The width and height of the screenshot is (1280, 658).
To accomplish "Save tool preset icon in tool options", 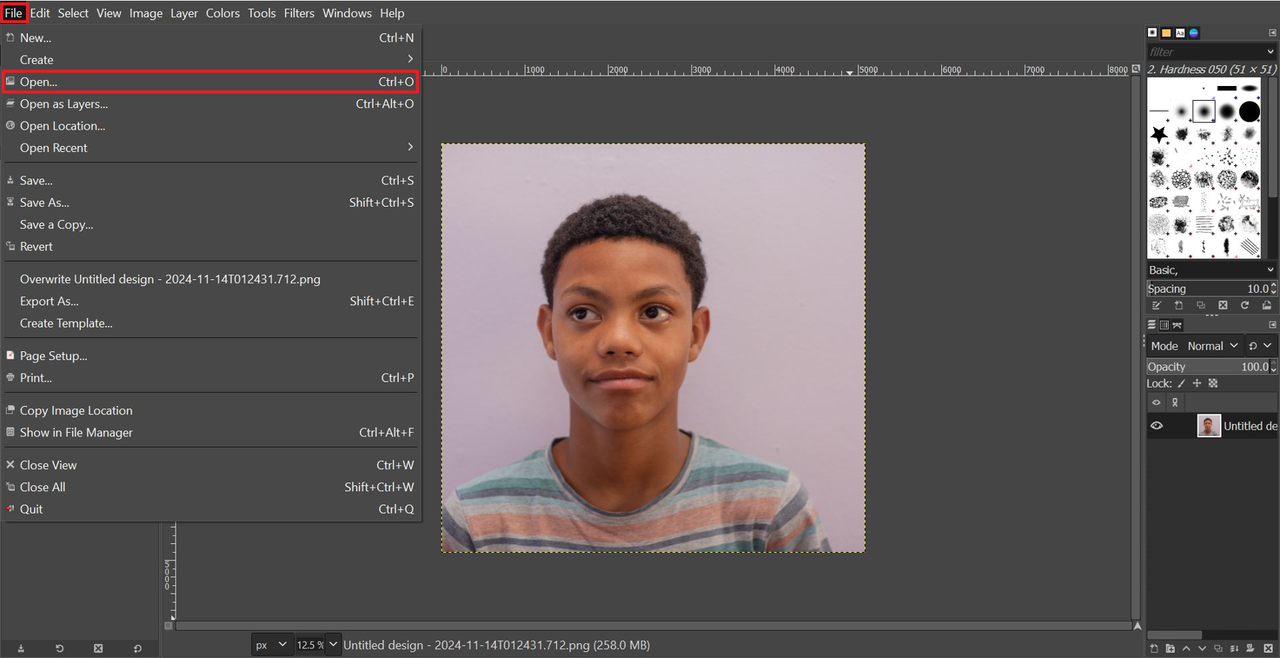I will (21, 649).
